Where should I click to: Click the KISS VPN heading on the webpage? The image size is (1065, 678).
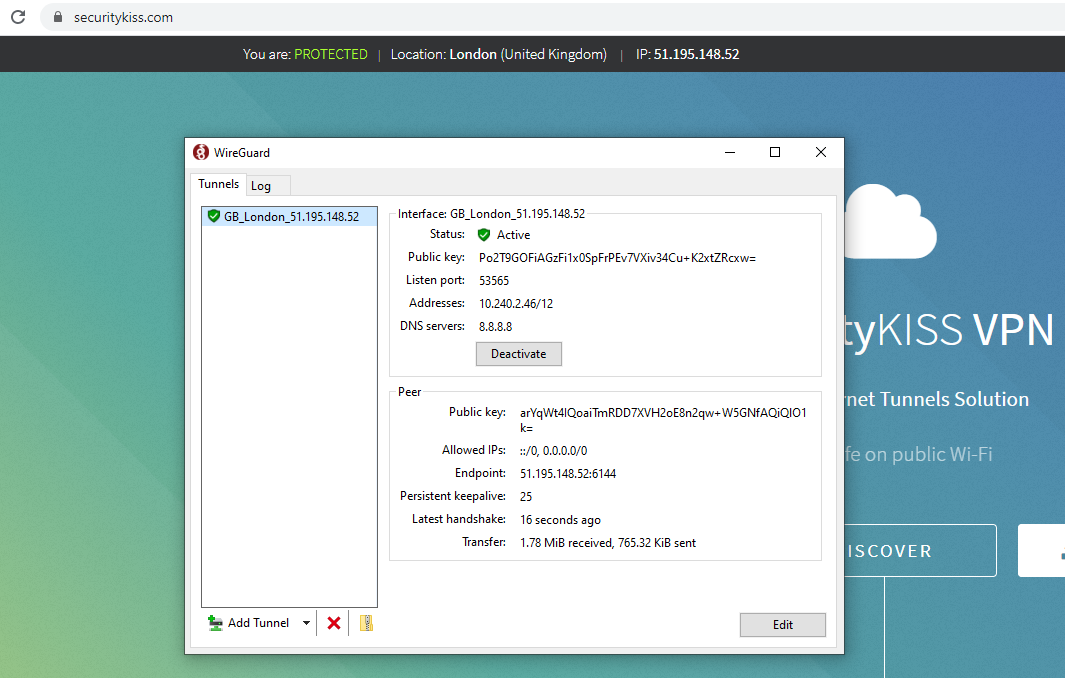(x=965, y=330)
